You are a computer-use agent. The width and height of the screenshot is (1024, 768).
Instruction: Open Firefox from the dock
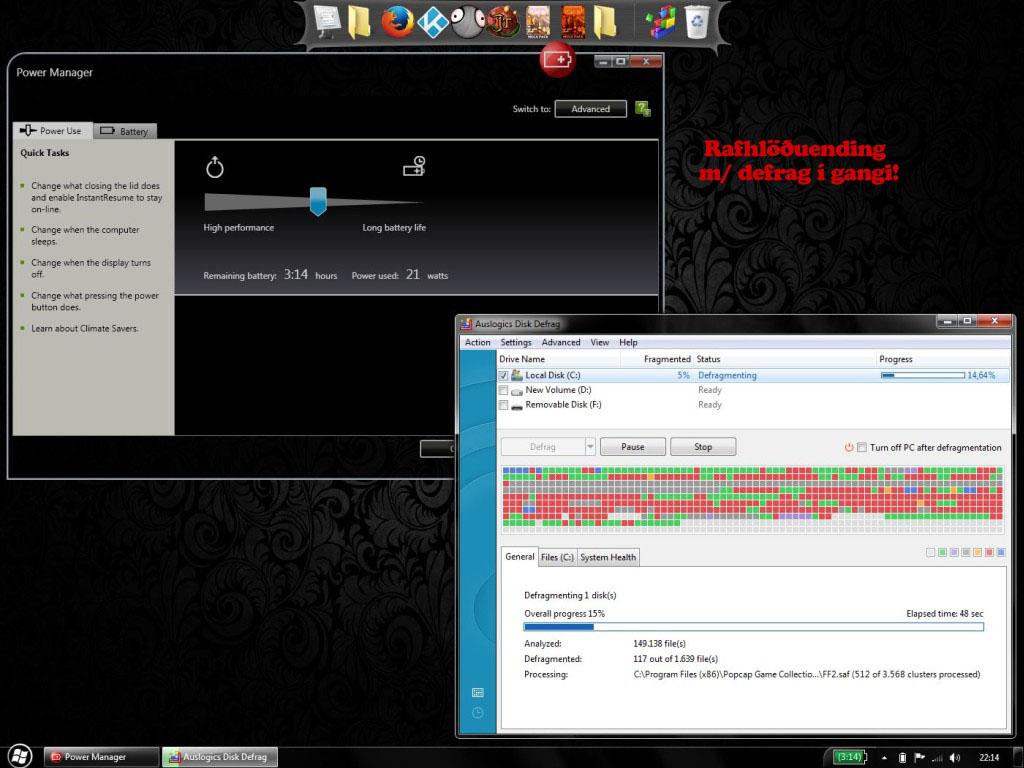pyautogui.click(x=397, y=21)
